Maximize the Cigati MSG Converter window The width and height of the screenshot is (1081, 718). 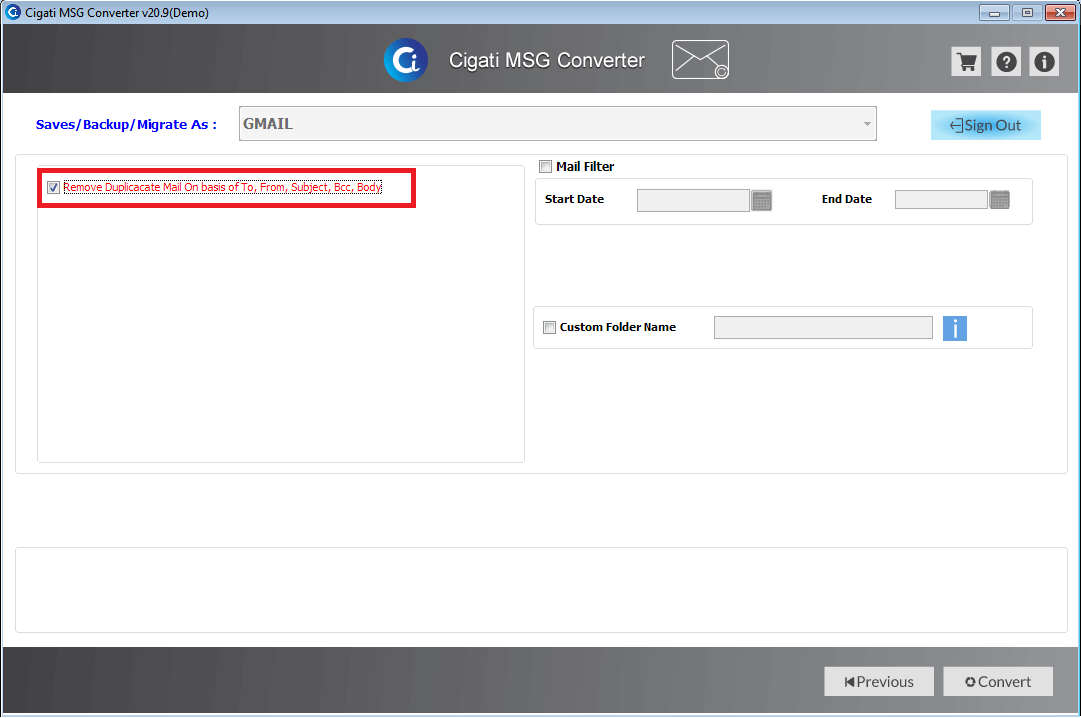pos(1027,12)
